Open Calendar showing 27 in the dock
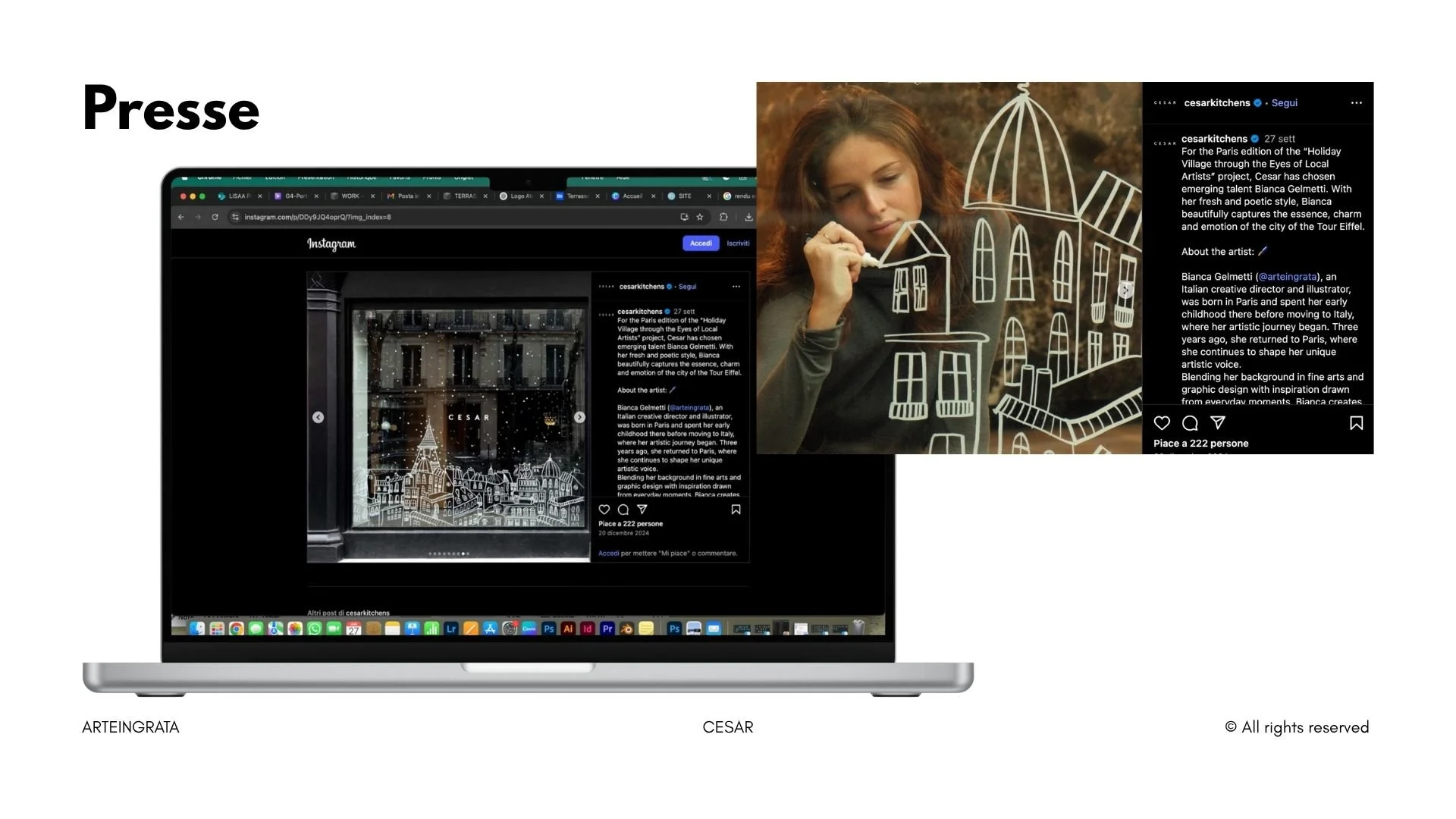This screenshot has width=1456, height=819. [354, 629]
